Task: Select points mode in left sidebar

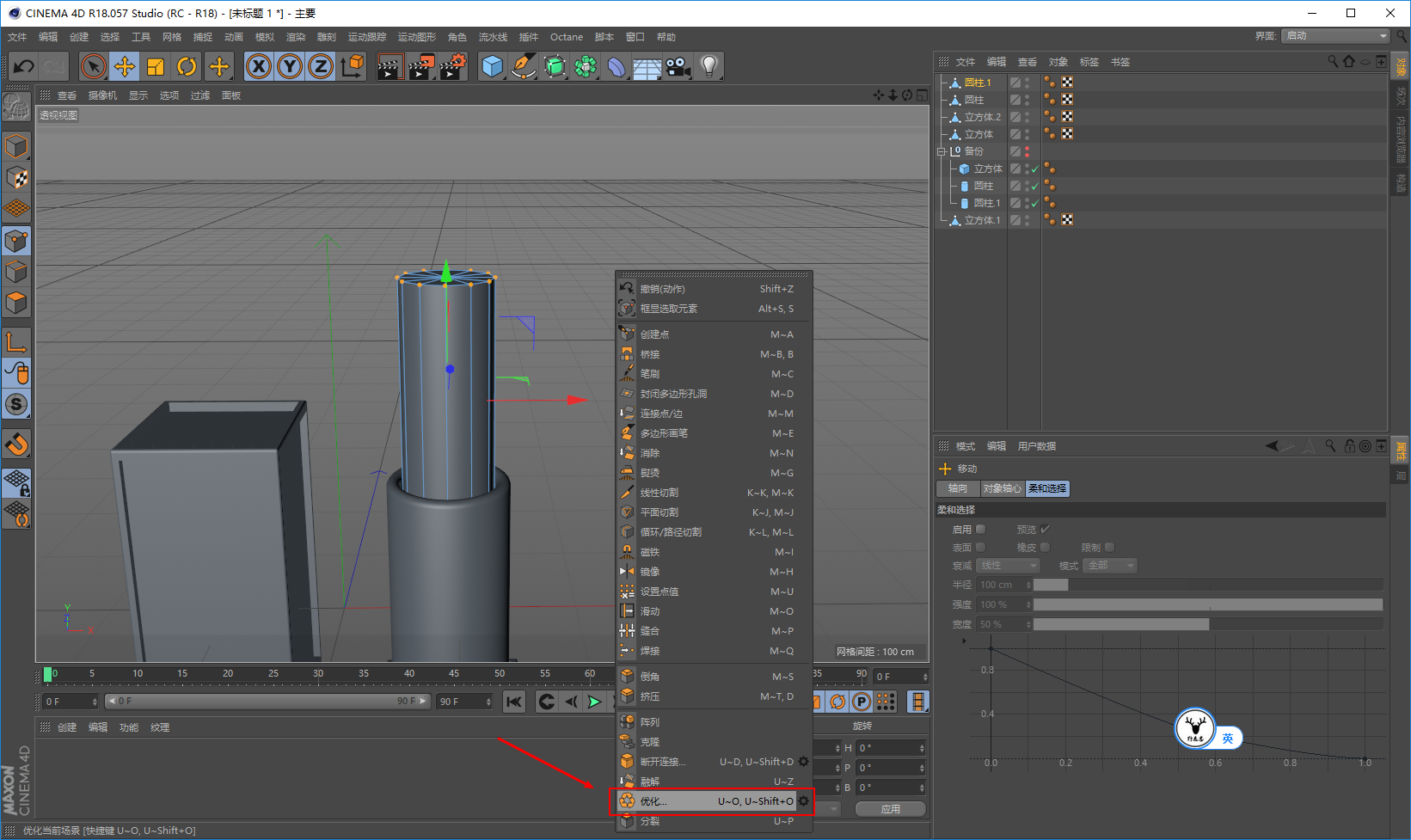Action: coord(16,242)
